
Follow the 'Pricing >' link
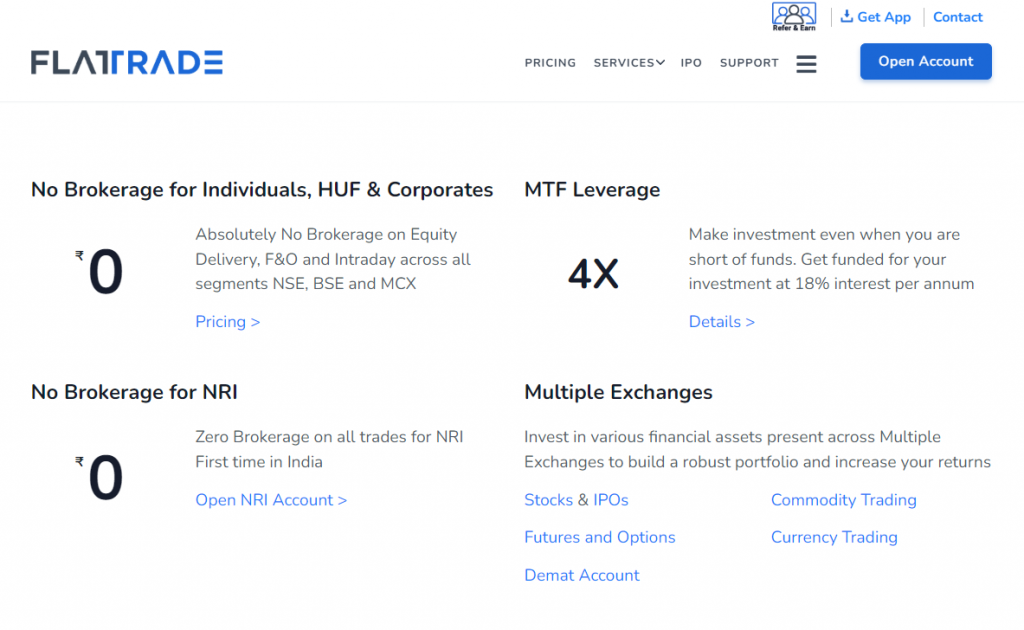coord(228,322)
